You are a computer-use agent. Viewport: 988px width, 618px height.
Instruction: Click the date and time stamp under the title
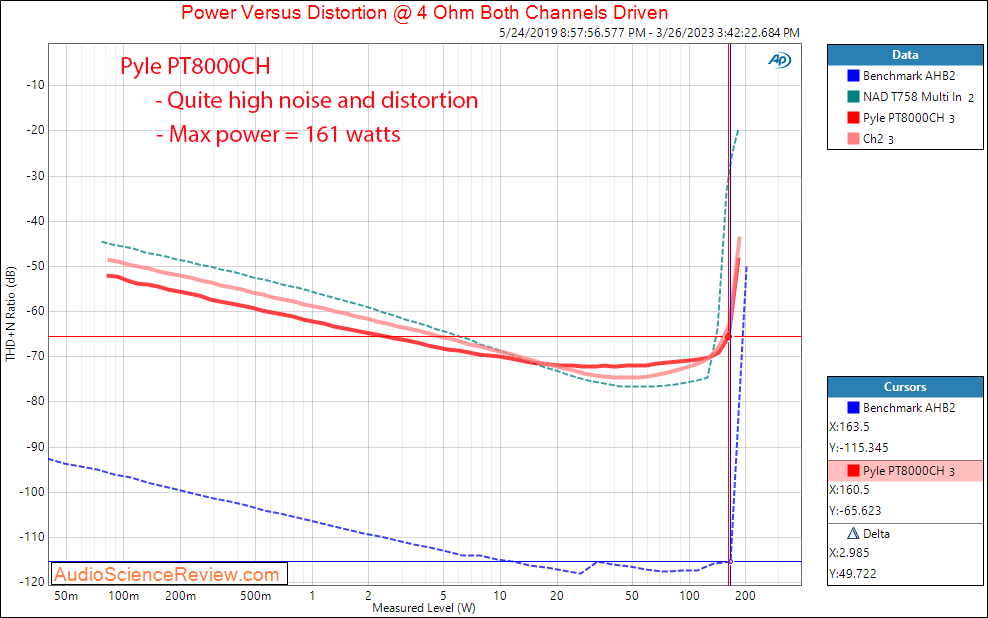pyautogui.click(x=649, y=33)
